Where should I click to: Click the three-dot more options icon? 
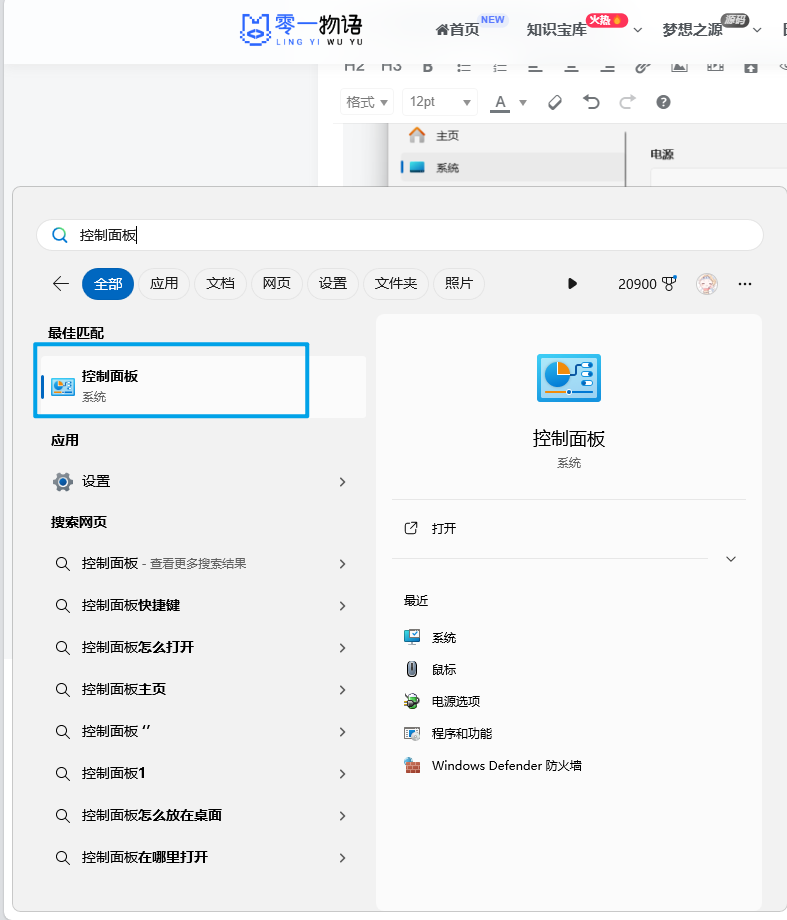click(x=744, y=284)
